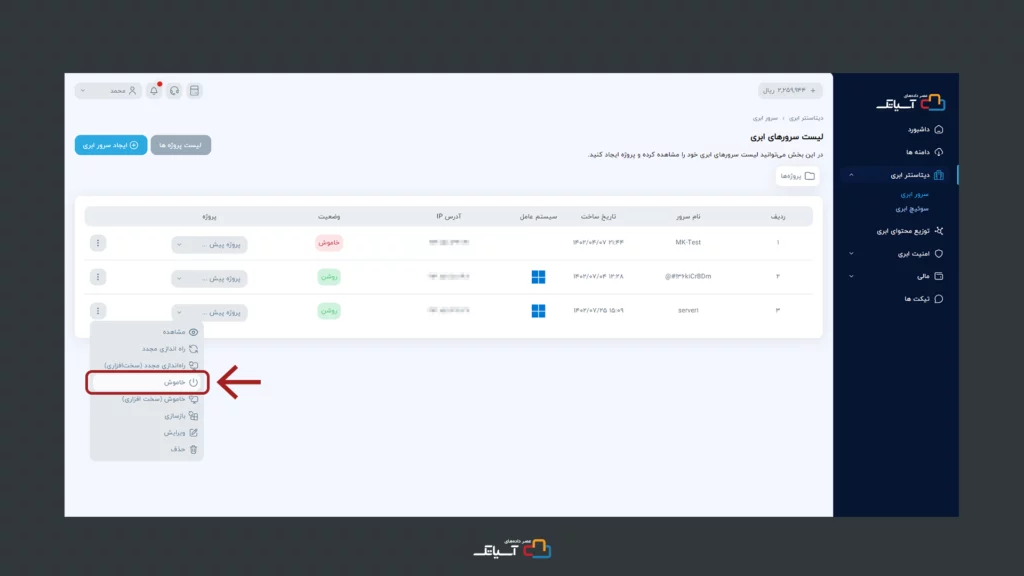Open three-dot menu for @#12kiCr8Dm row
Viewport: 1024px width, 576px height.
coord(98,277)
